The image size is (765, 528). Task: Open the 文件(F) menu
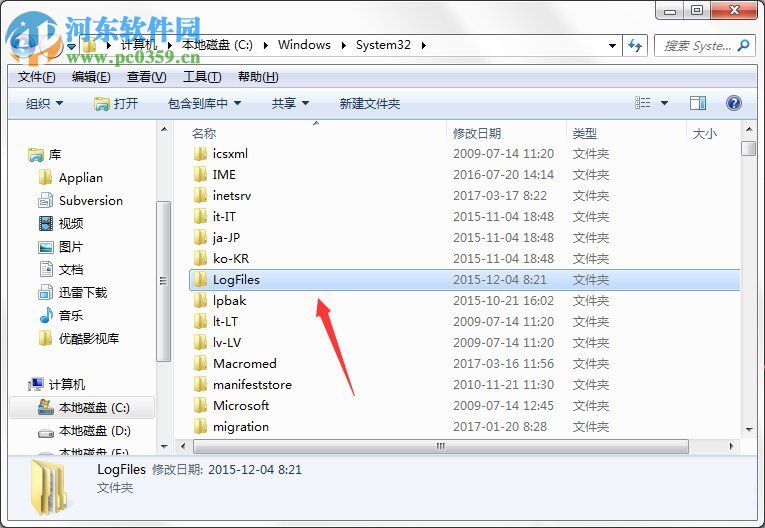37,77
